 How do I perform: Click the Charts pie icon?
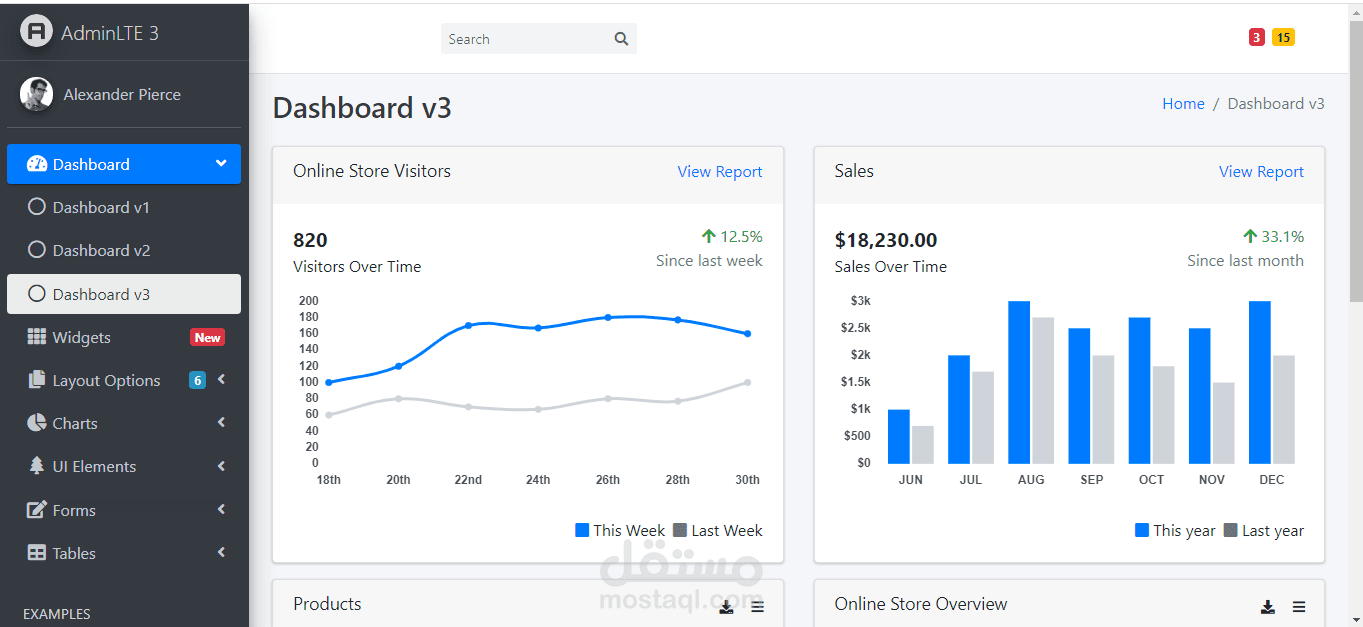click(x=36, y=423)
